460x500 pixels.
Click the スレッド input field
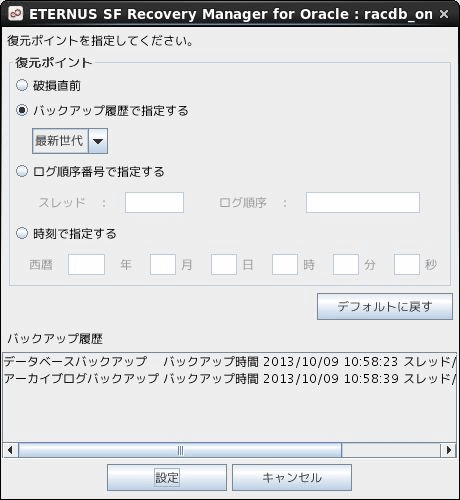[x=154, y=202]
